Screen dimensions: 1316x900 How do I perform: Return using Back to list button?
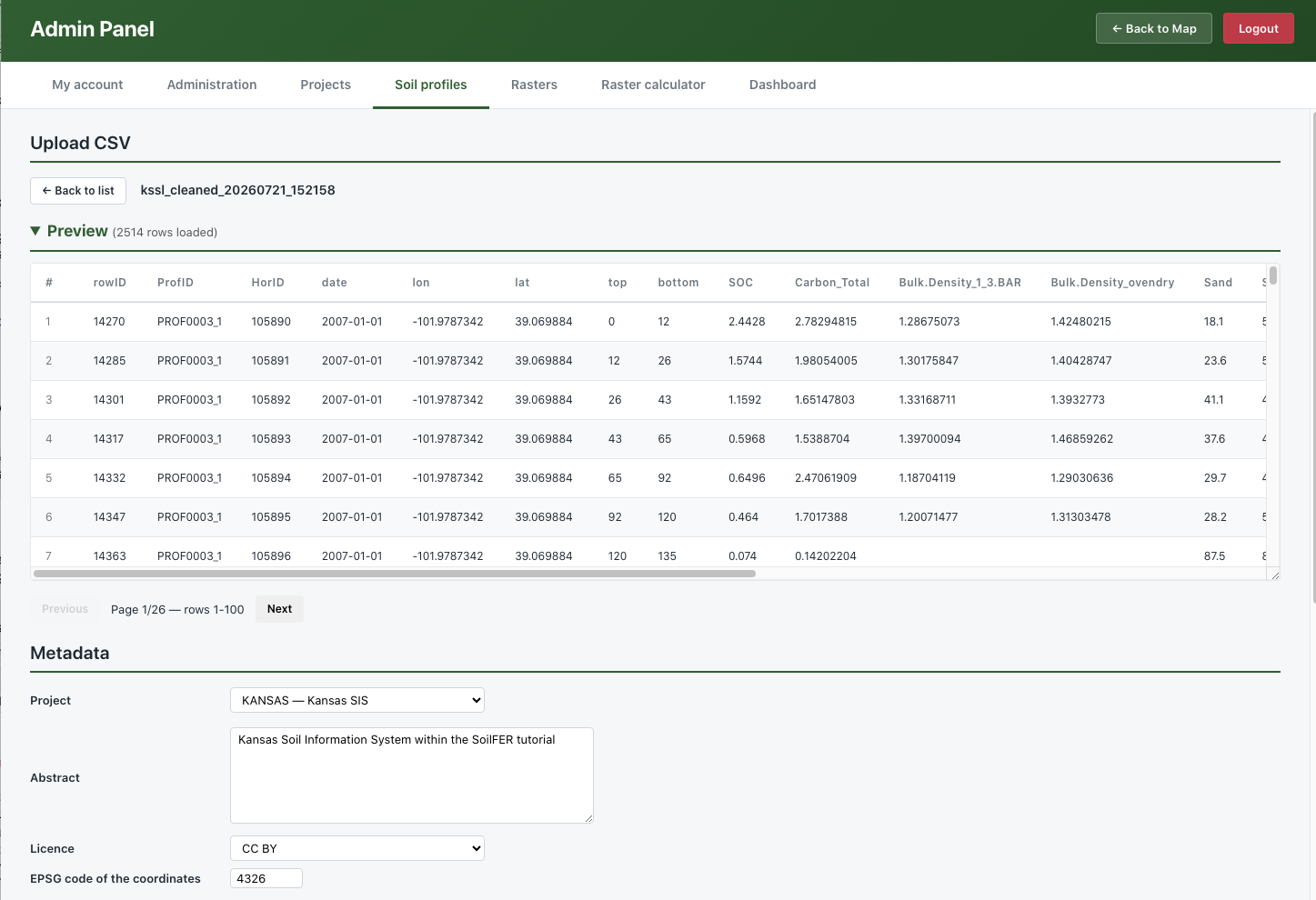(x=78, y=191)
